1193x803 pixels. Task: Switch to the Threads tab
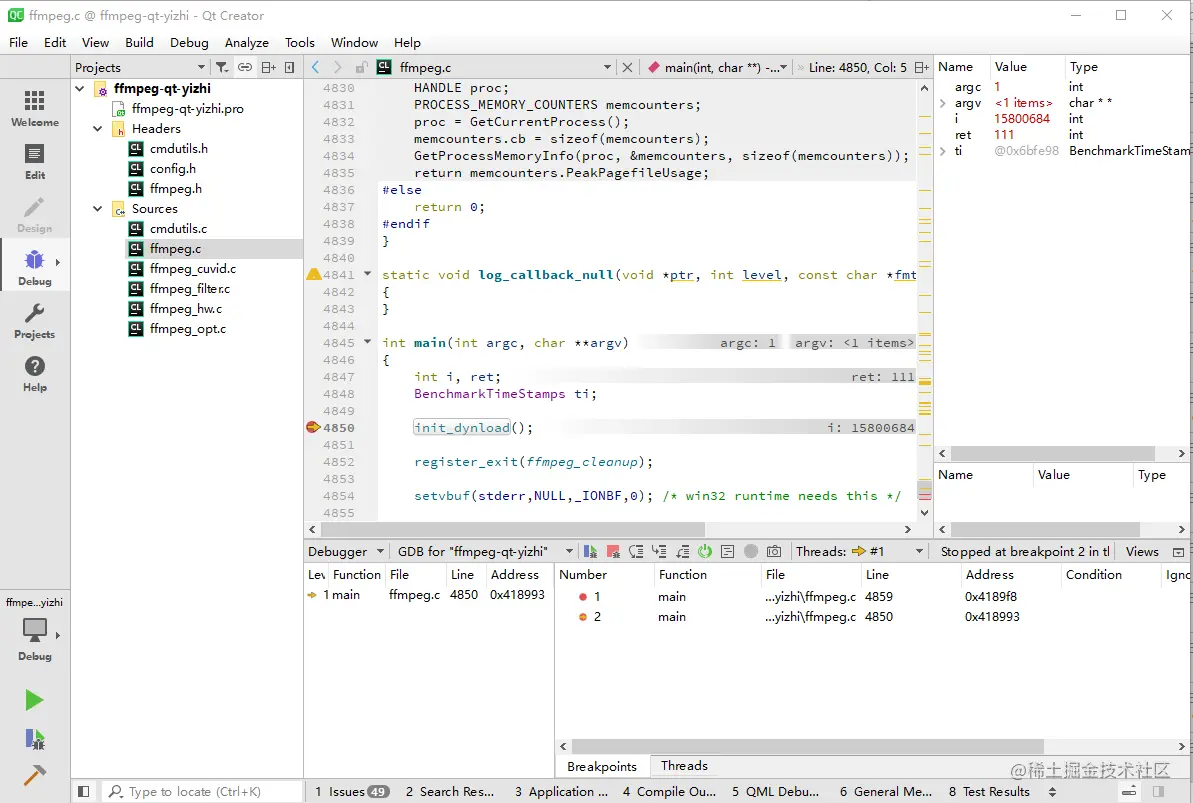pos(684,766)
